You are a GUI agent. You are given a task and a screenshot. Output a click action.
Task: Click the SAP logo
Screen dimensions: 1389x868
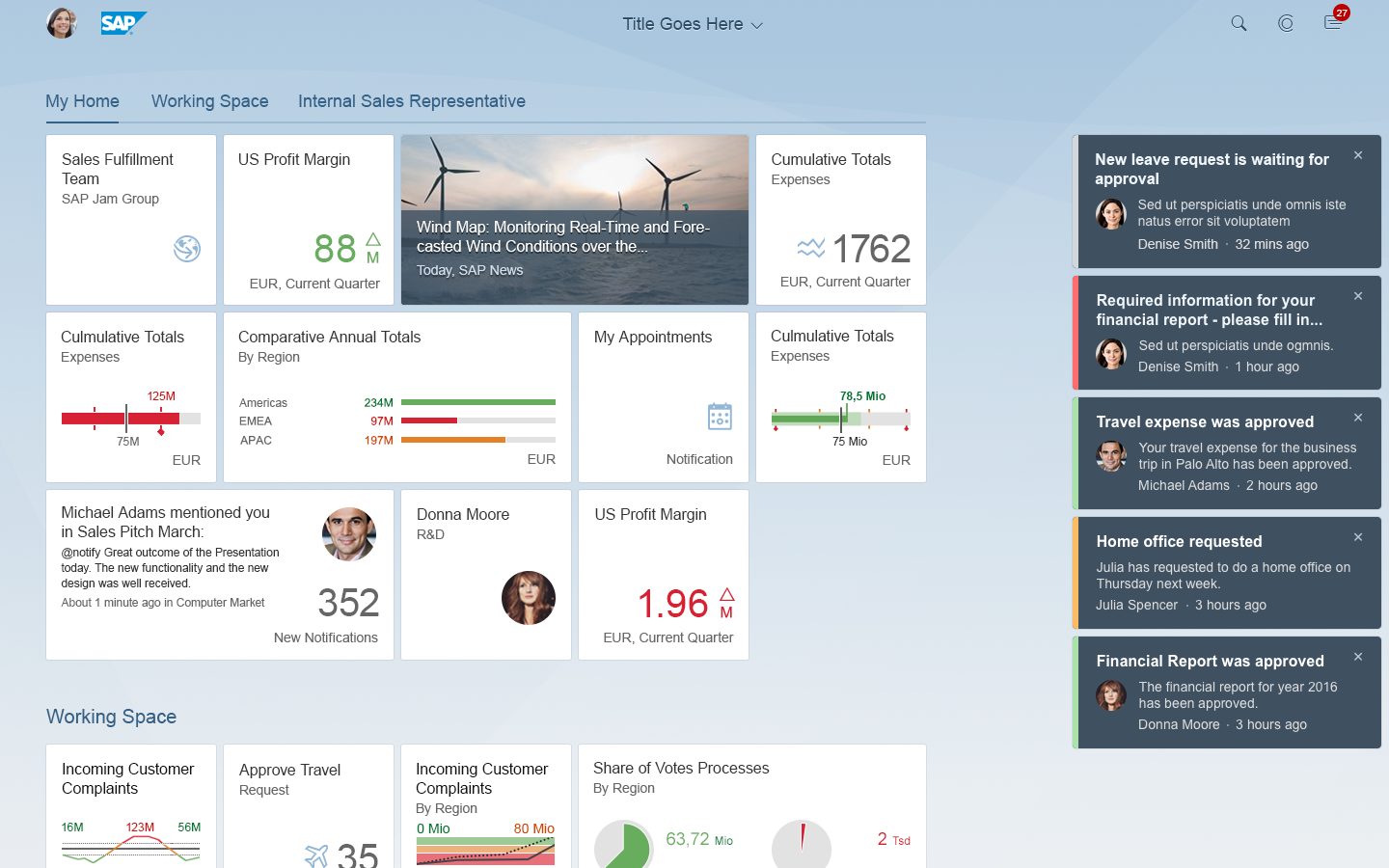(x=123, y=23)
